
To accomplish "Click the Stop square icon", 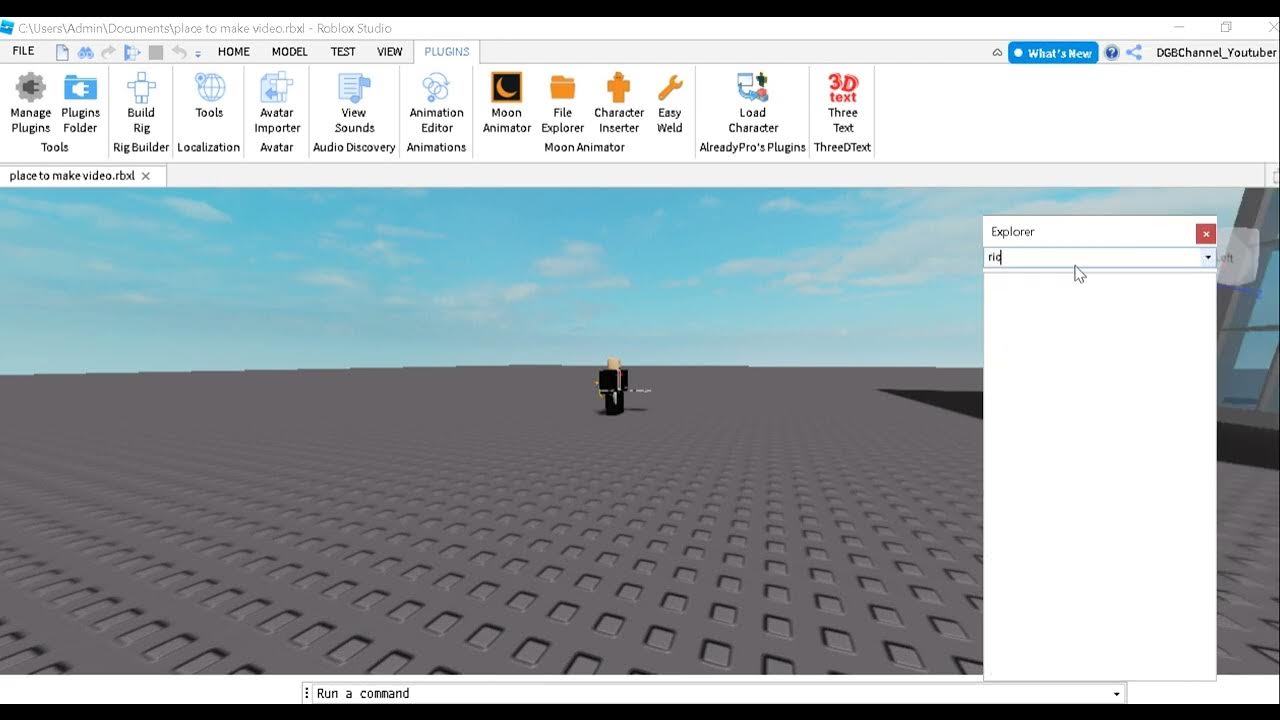I will pos(156,52).
